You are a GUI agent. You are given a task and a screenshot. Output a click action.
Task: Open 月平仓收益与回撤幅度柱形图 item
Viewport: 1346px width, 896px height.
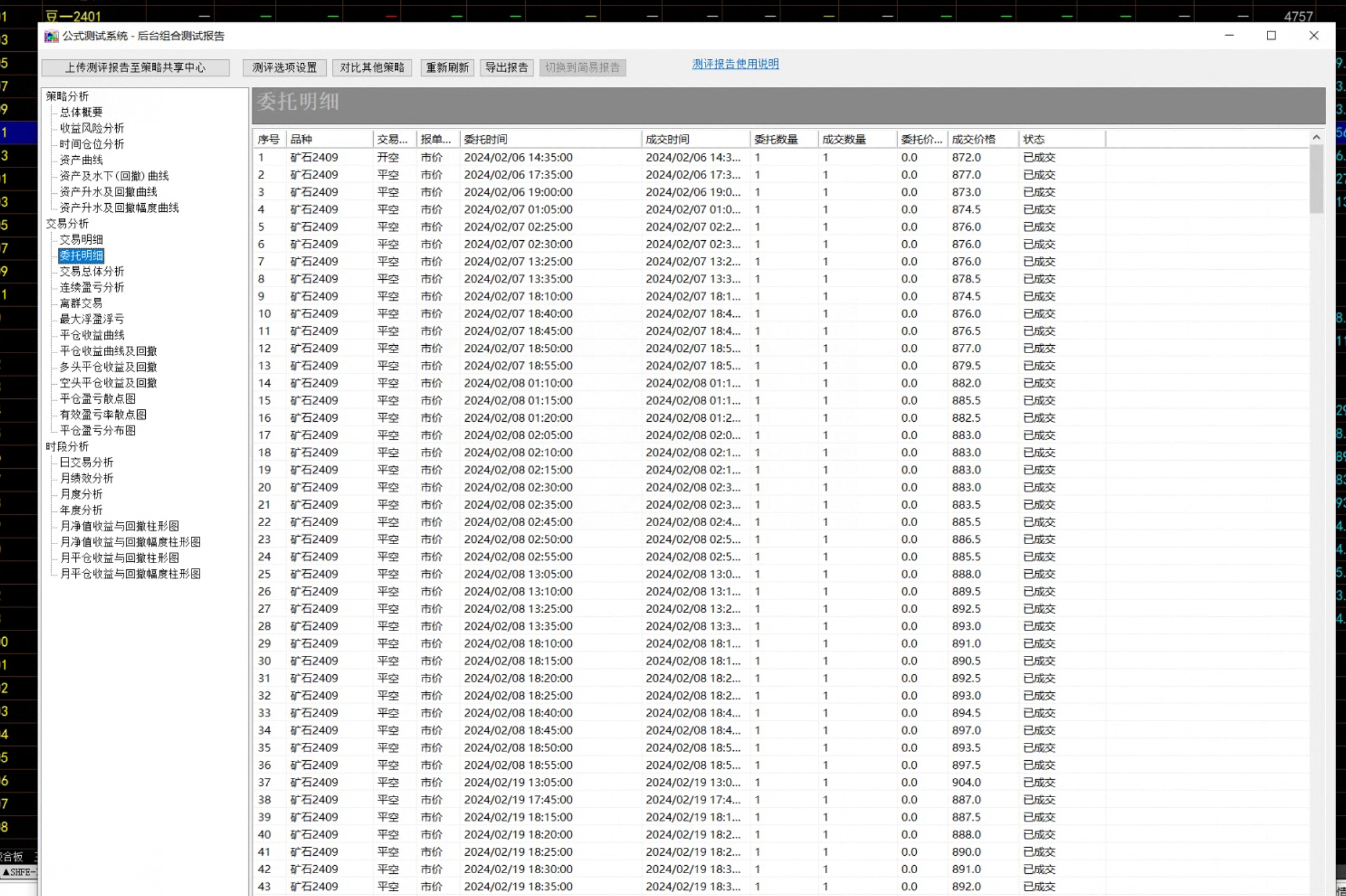tap(130, 574)
